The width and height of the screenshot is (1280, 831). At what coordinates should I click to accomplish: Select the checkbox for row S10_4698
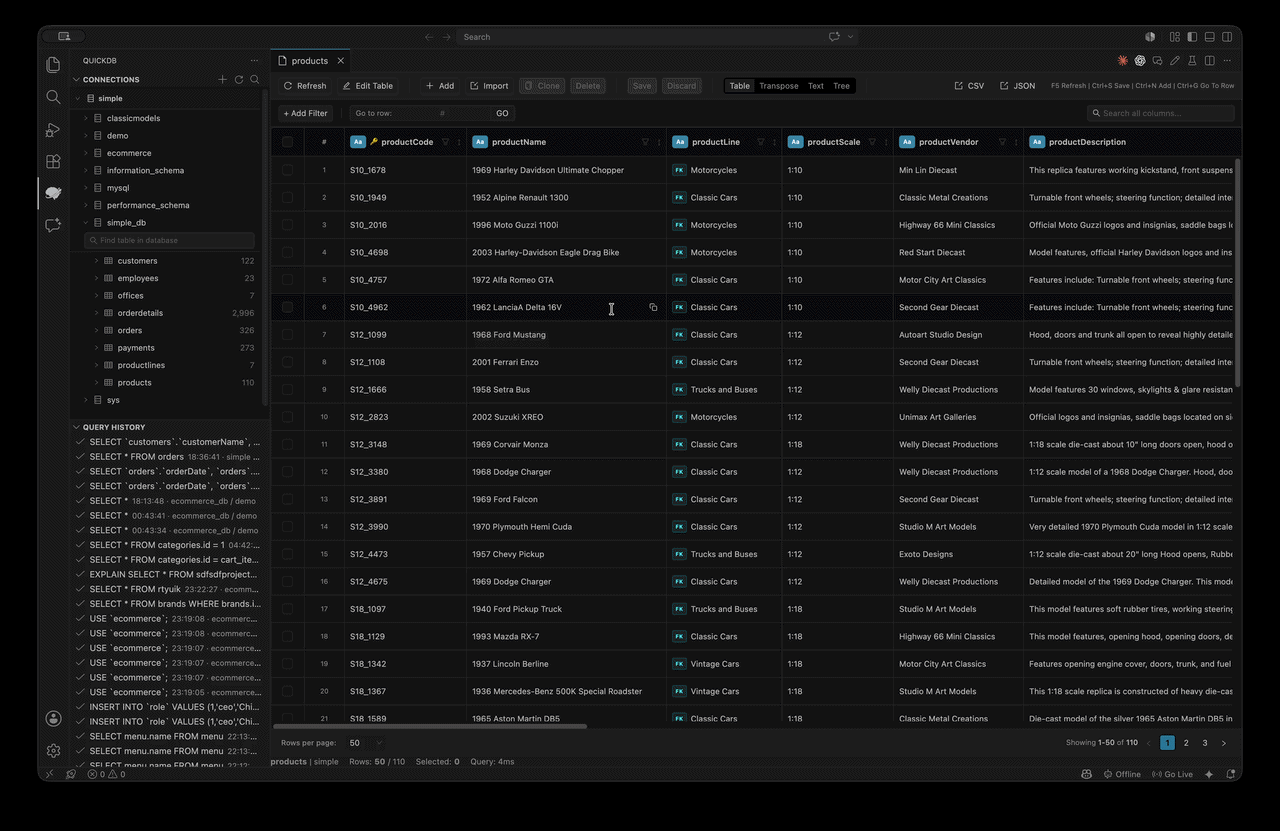point(288,252)
